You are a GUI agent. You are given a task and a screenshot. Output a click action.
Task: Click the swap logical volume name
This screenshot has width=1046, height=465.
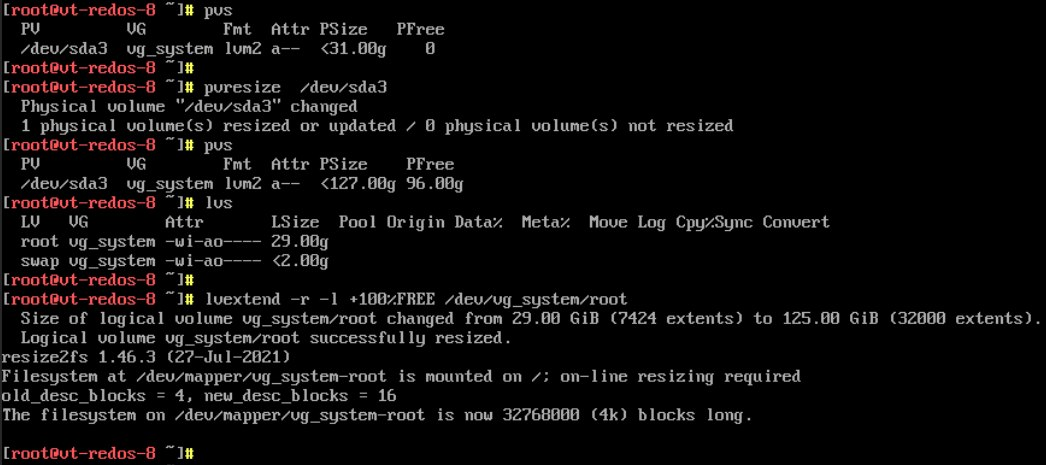(38, 260)
